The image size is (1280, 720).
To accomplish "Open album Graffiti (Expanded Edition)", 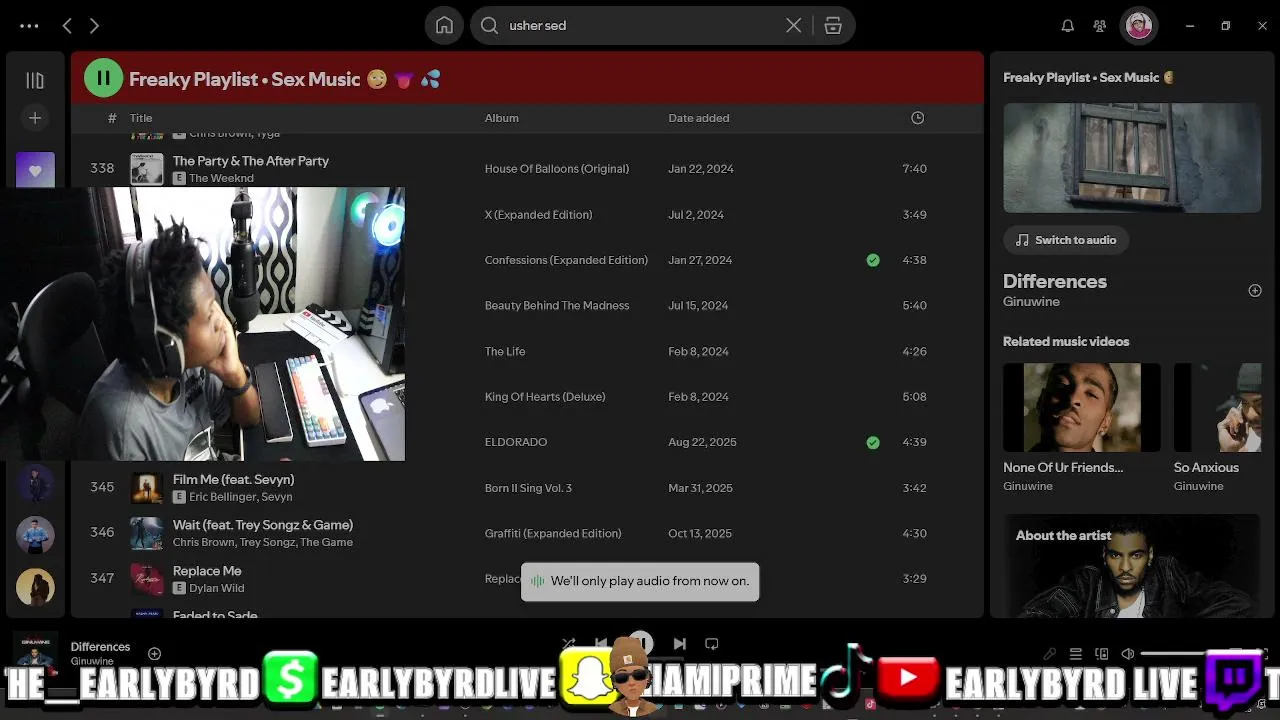I will click(553, 534).
